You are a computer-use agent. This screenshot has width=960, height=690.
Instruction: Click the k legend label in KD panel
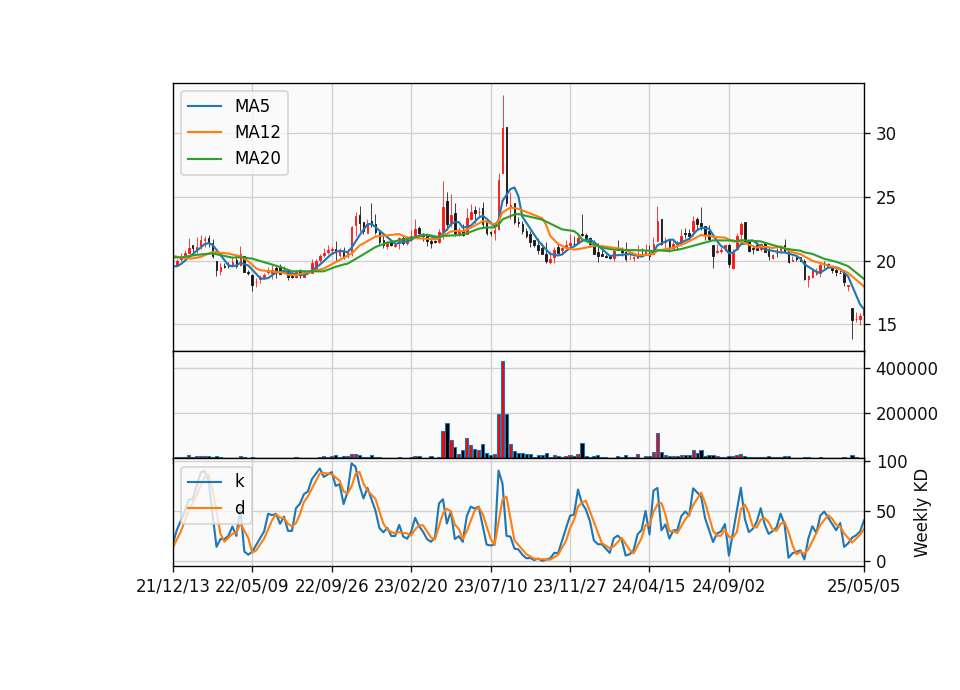click(239, 481)
